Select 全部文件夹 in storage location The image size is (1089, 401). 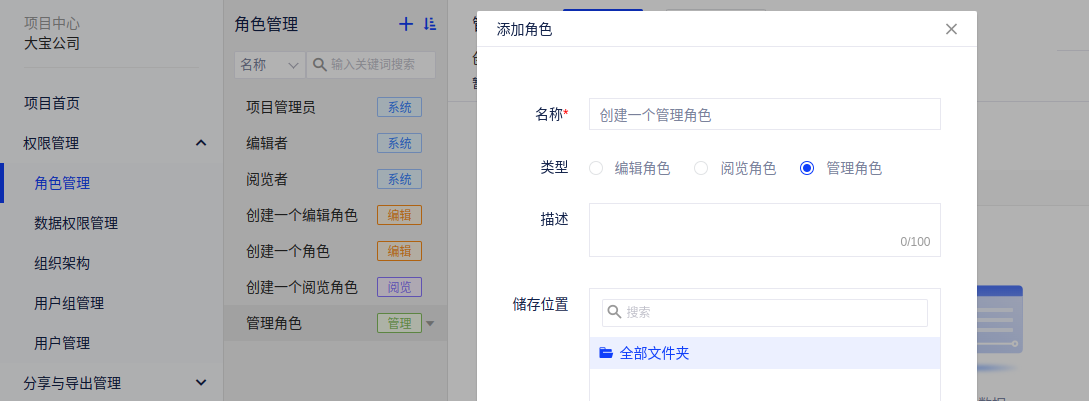point(654,353)
